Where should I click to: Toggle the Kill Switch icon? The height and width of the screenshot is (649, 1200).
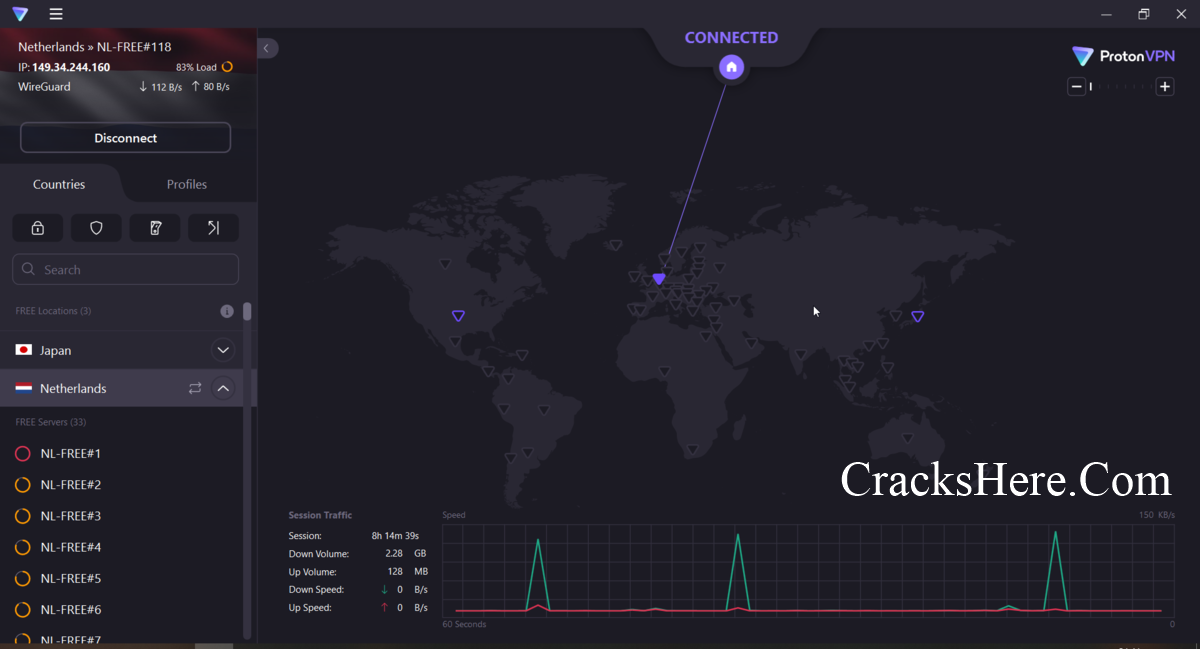(x=155, y=228)
